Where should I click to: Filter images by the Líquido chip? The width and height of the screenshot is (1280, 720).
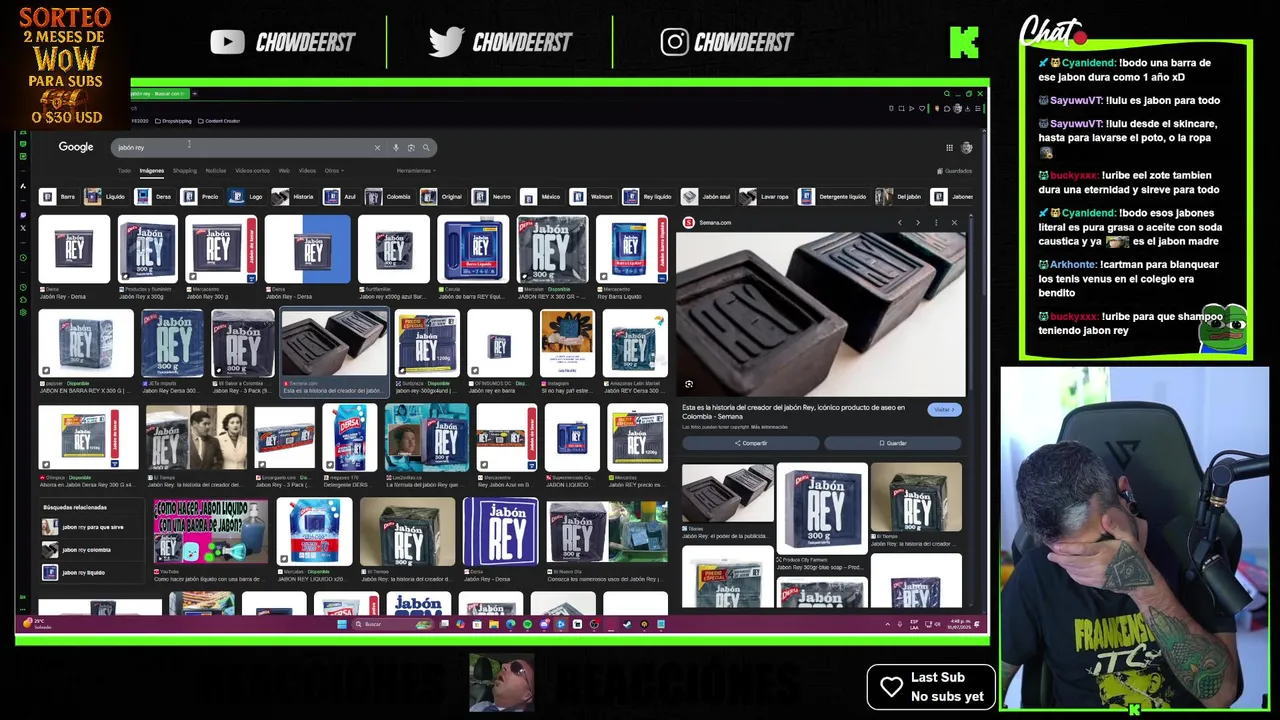pyautogui.click(x=106, y=197)
